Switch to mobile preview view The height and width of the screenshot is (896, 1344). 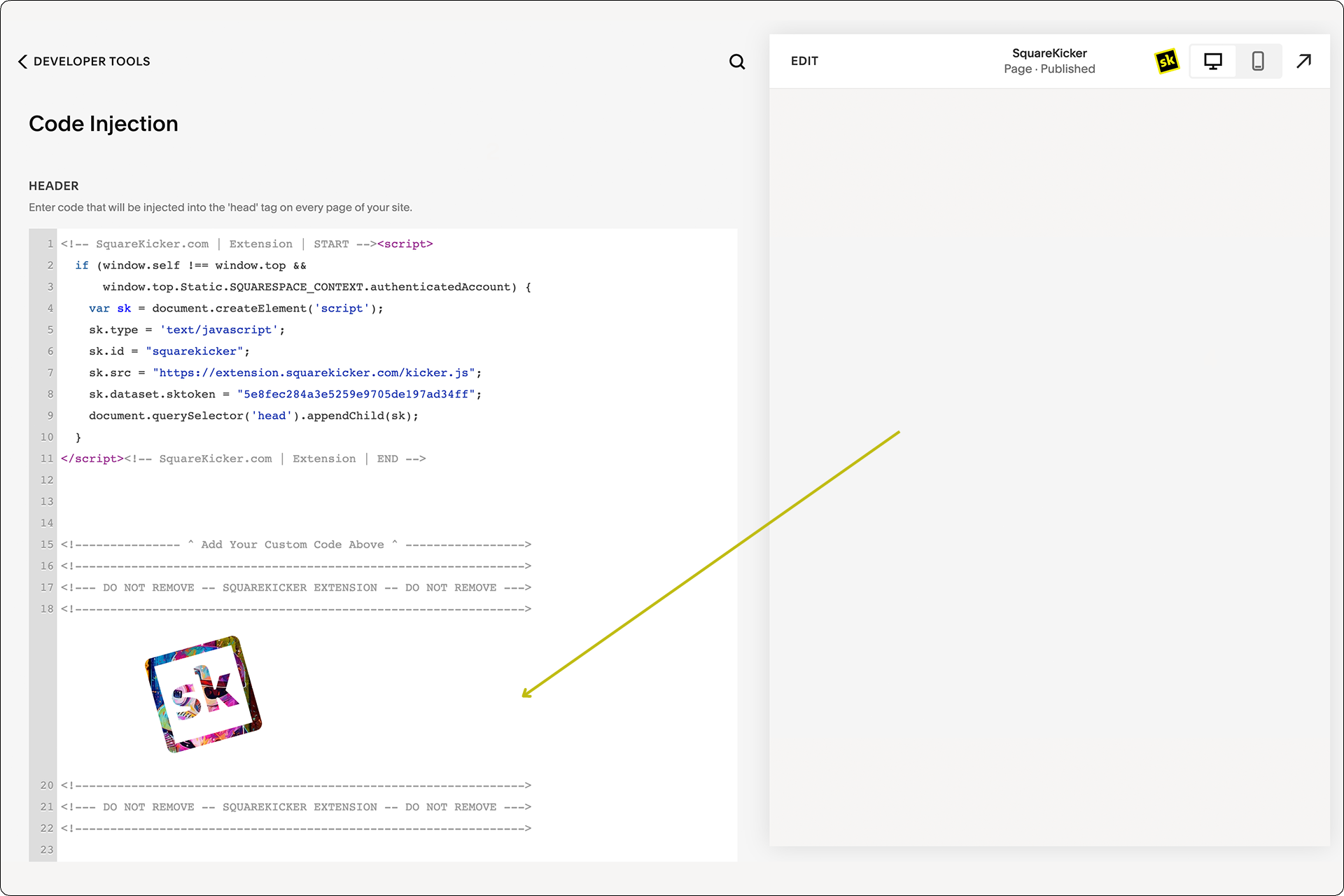(x=1258, y=62)
